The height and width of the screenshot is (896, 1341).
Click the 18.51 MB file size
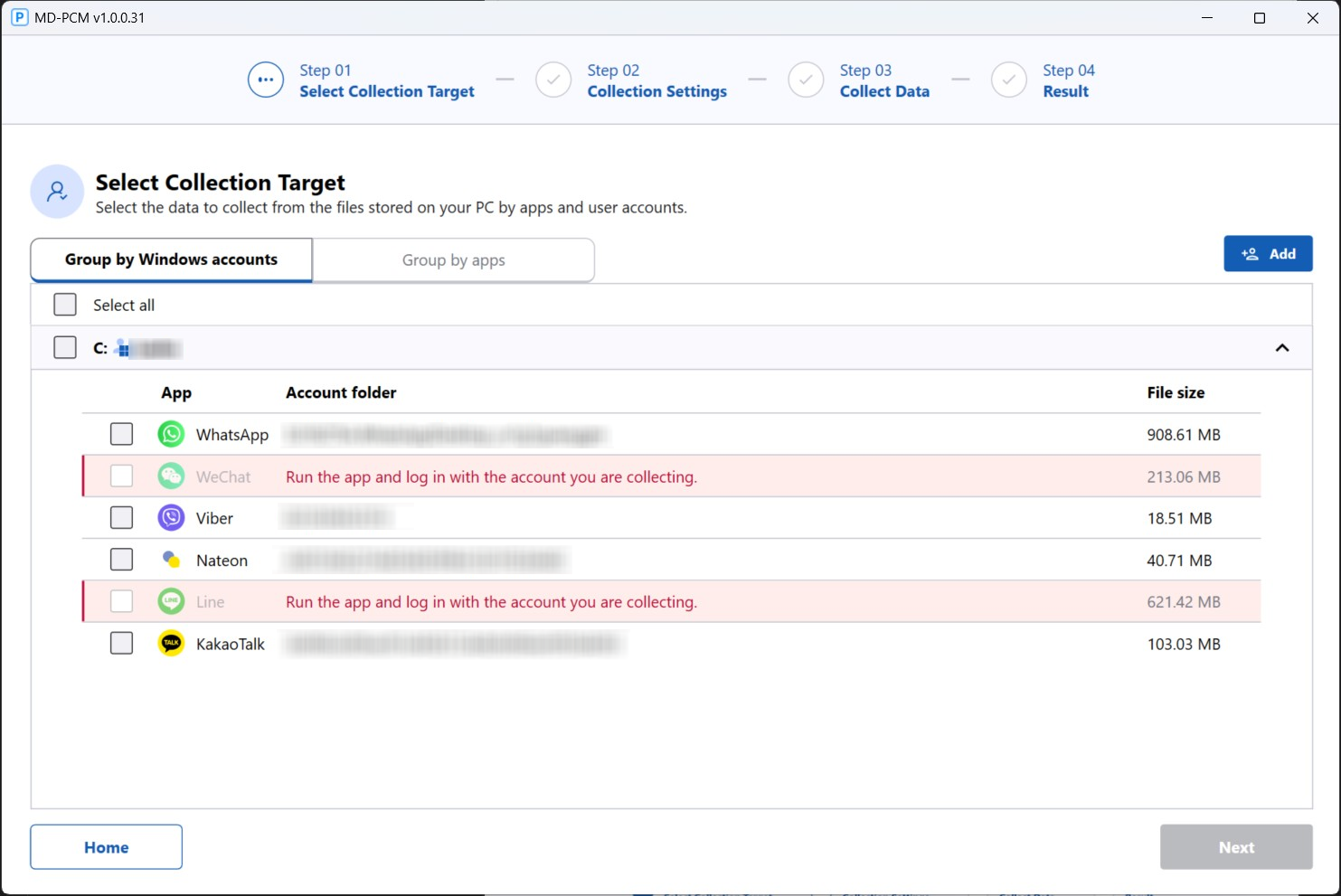[1179, 518]
